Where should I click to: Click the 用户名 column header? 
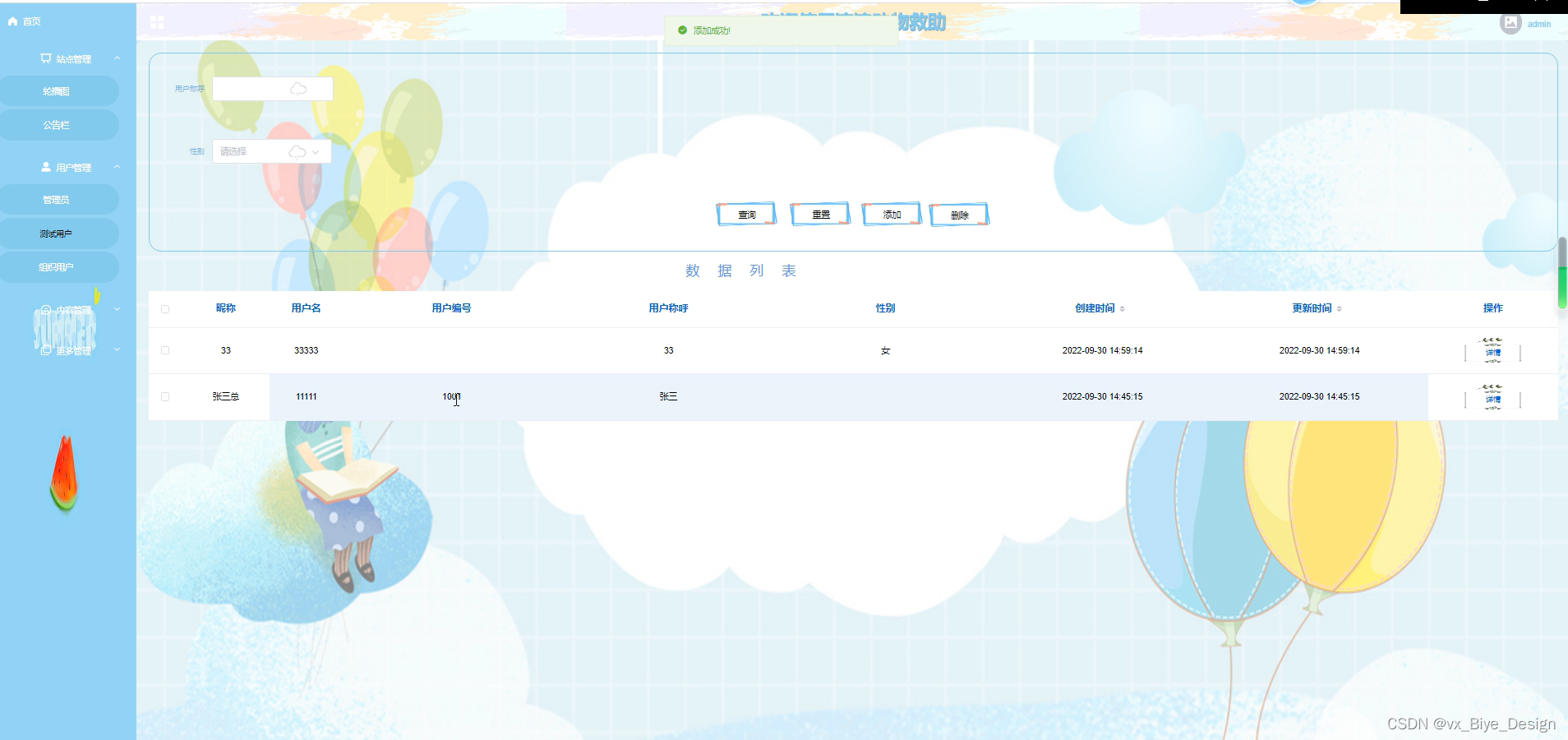307,308
